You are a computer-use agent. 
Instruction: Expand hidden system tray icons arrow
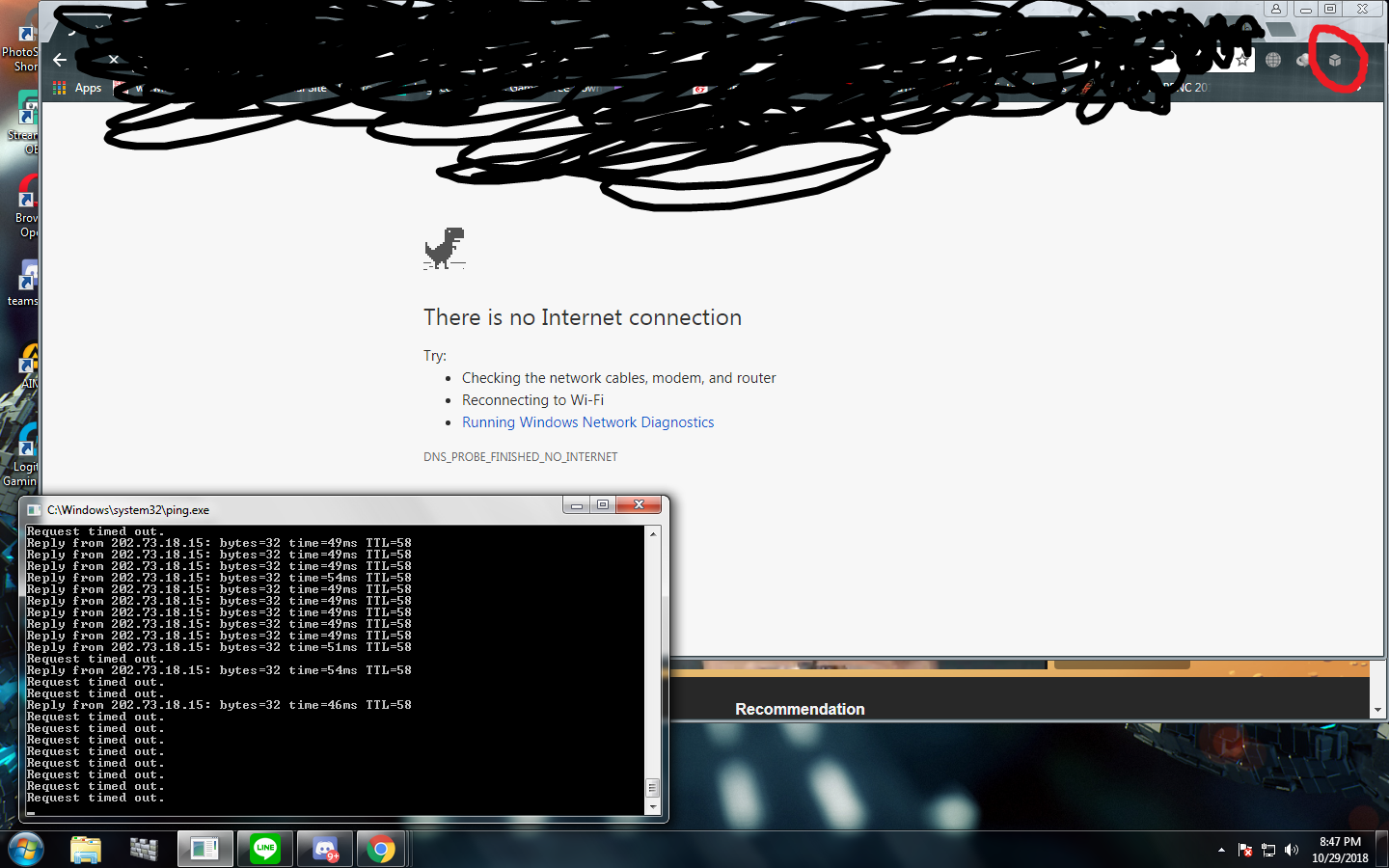tap(1221, 850)
